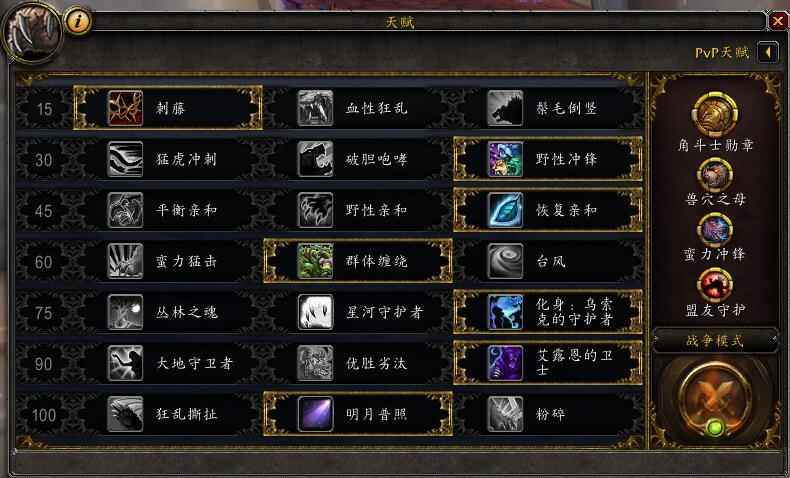790x478 pixels.
Task: Collapse the PvP天赋 panel arrow
Action: 768,52
